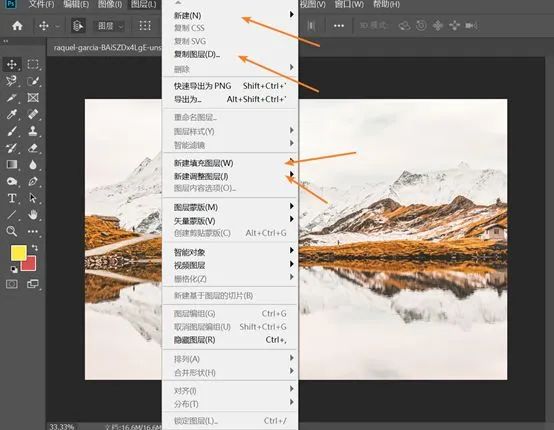Reset to default black-white colors icon
The image size is (554, 430).
pyautogui.click(x=14, y=270)
